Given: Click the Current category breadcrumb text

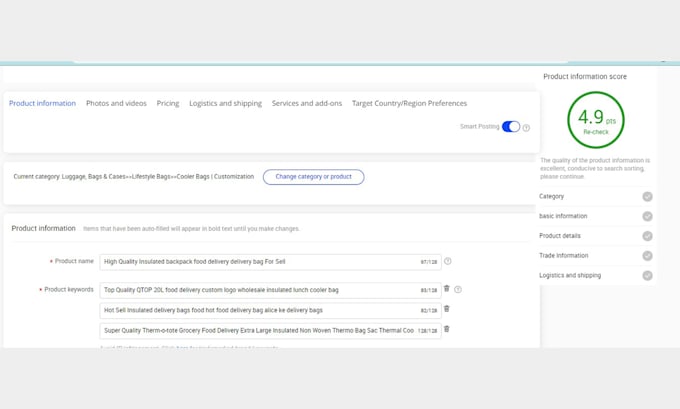Looking at the screenshot, I should 134,177.
